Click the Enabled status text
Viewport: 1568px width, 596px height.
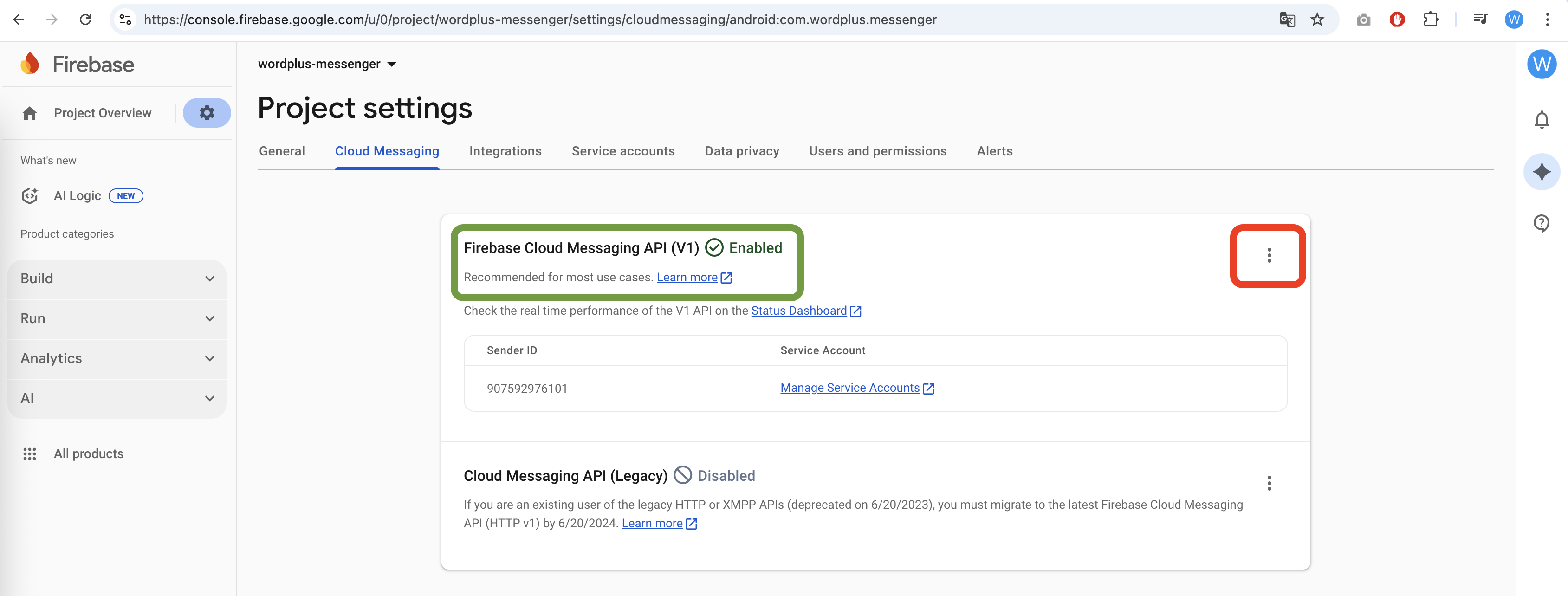755,248
